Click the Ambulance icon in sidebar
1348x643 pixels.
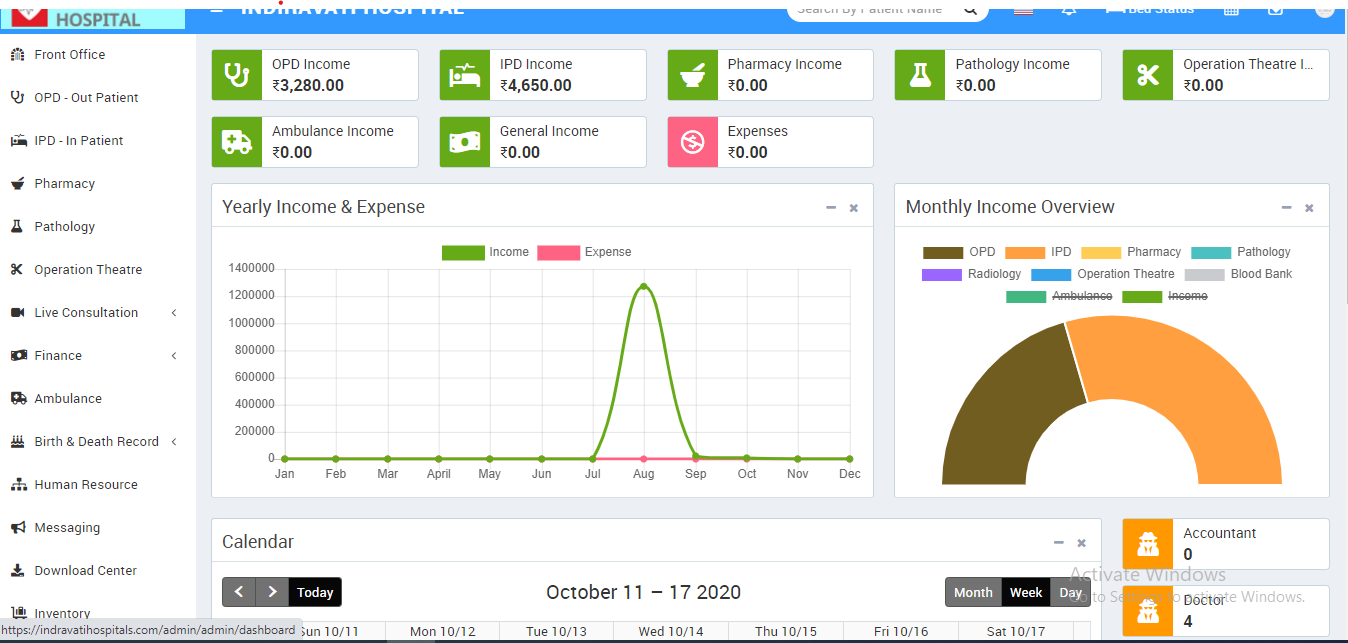tap(18, 399)
